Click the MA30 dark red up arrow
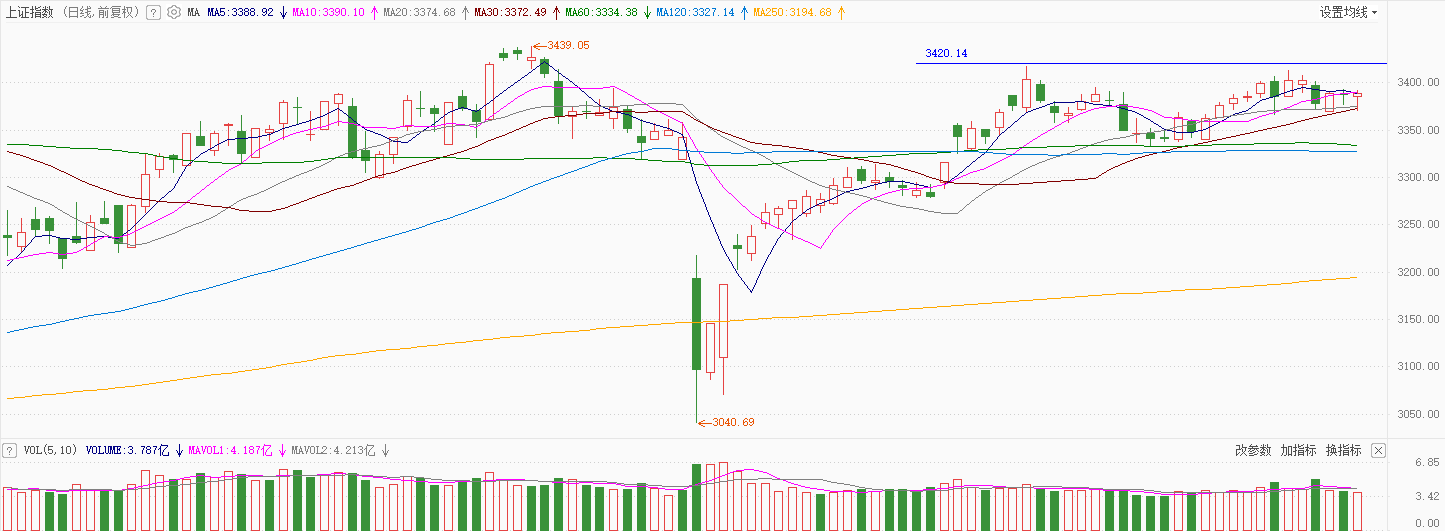 click(x=555, y=13)
